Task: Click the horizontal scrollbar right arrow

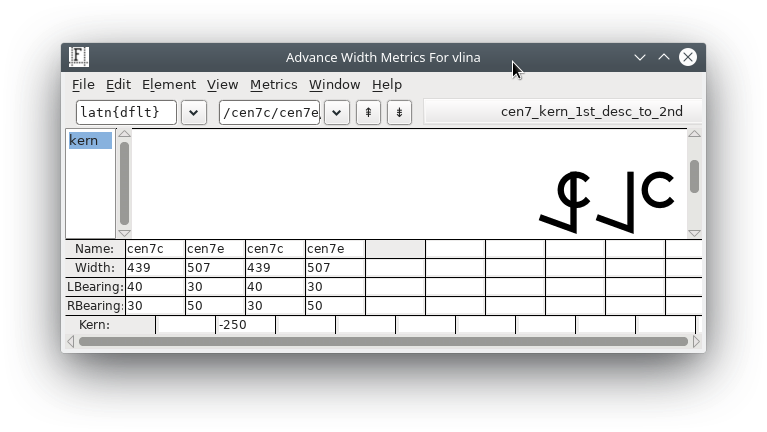Action: pyautogui.click(x=697, y=341)
